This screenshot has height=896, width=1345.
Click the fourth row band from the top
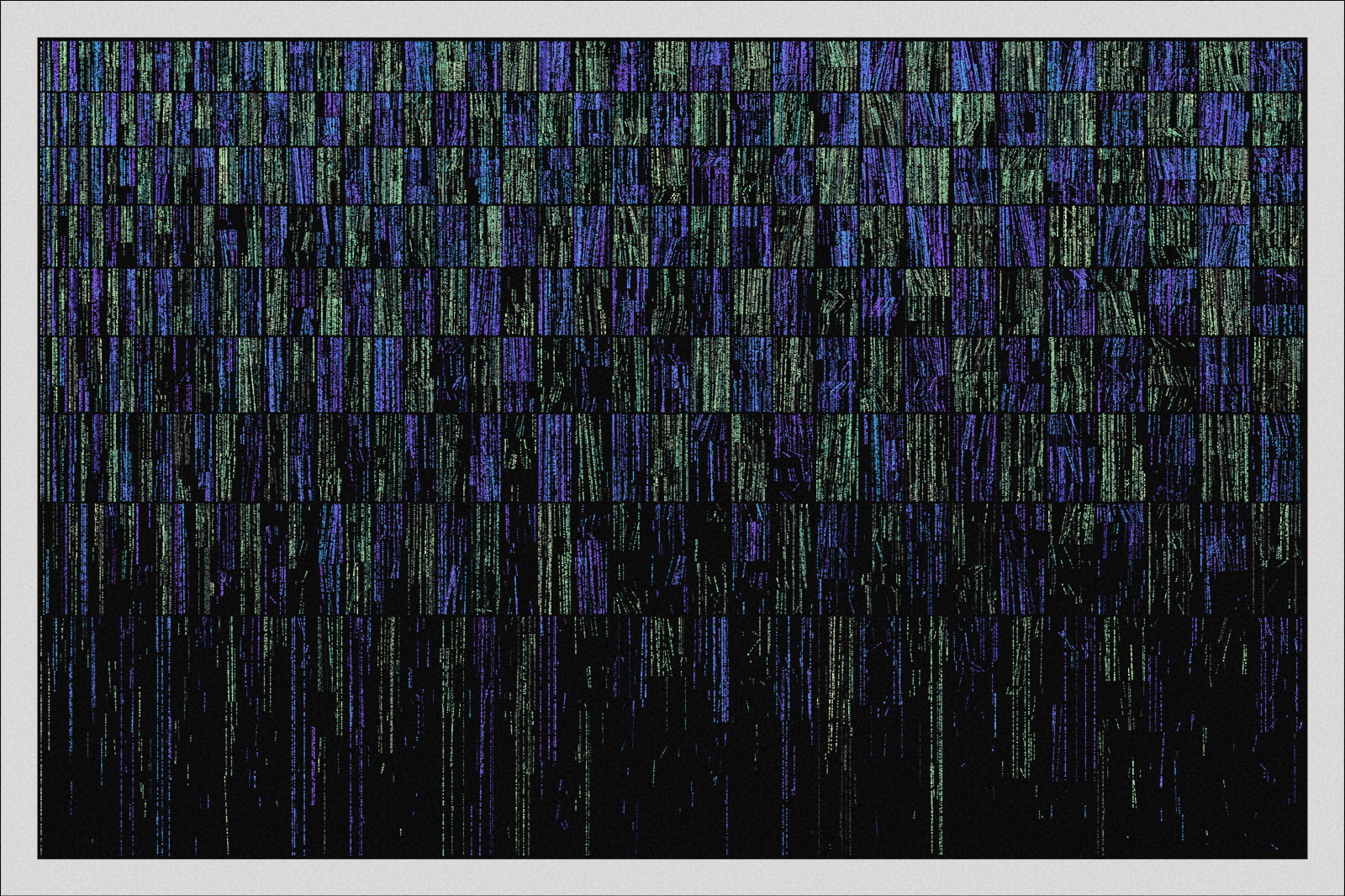[672, 235]
